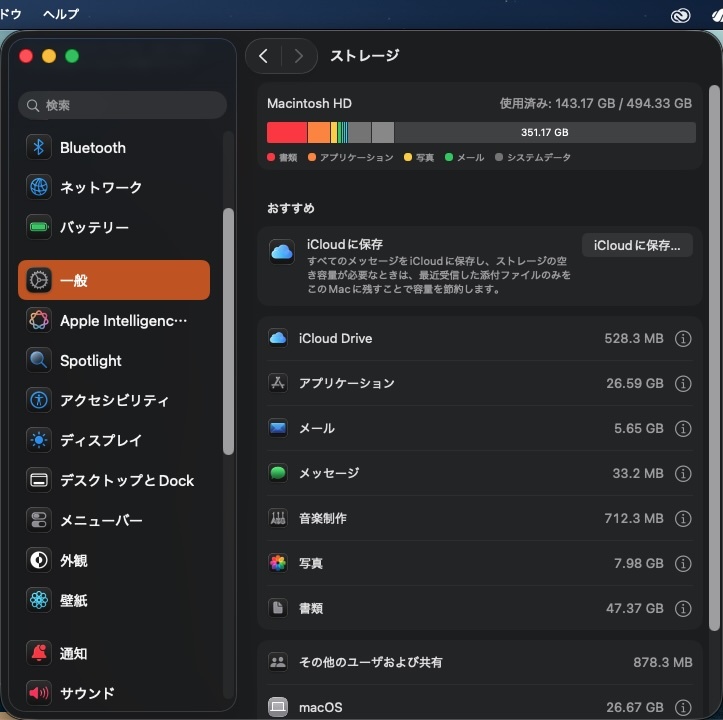Click the info icon beside メール
The height and width of the screenshot is (720, 723).
683,429
